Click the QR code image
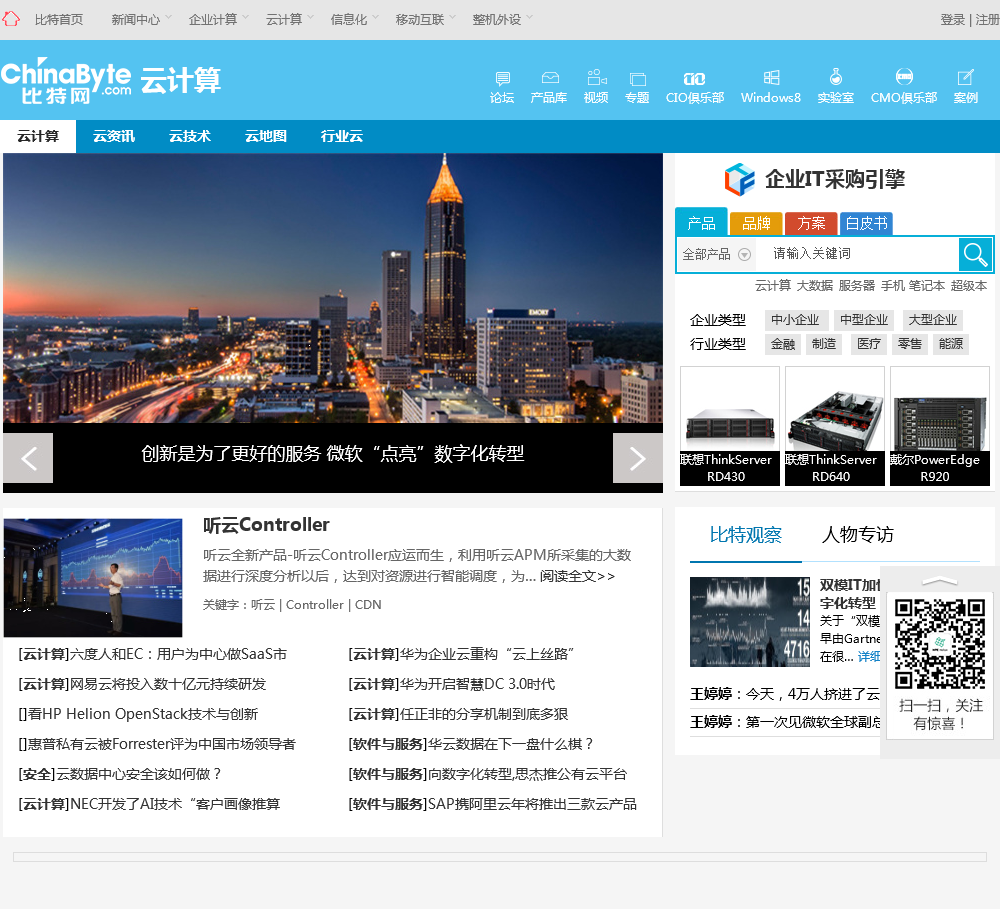The image size is (1000, 909). [939, 644]
